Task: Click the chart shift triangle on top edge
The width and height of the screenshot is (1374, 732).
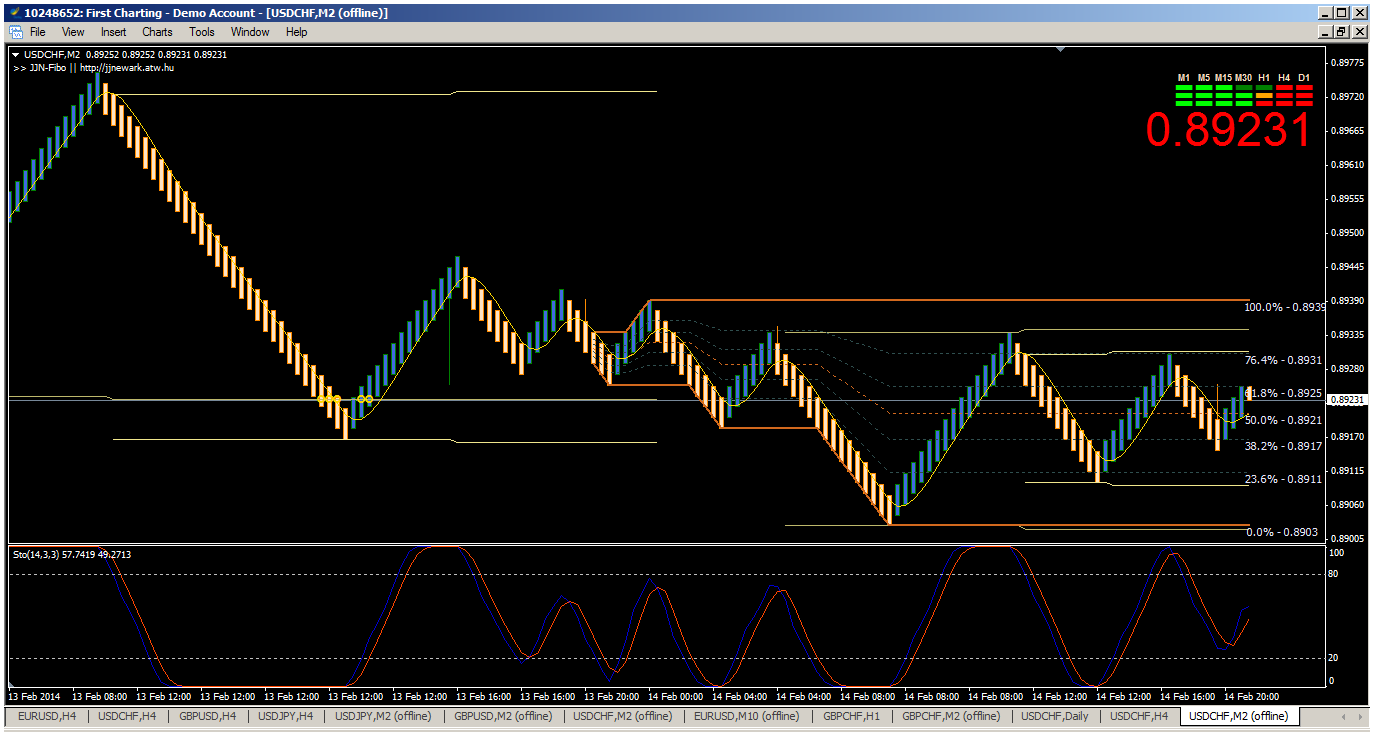Action: [1061, 48]
